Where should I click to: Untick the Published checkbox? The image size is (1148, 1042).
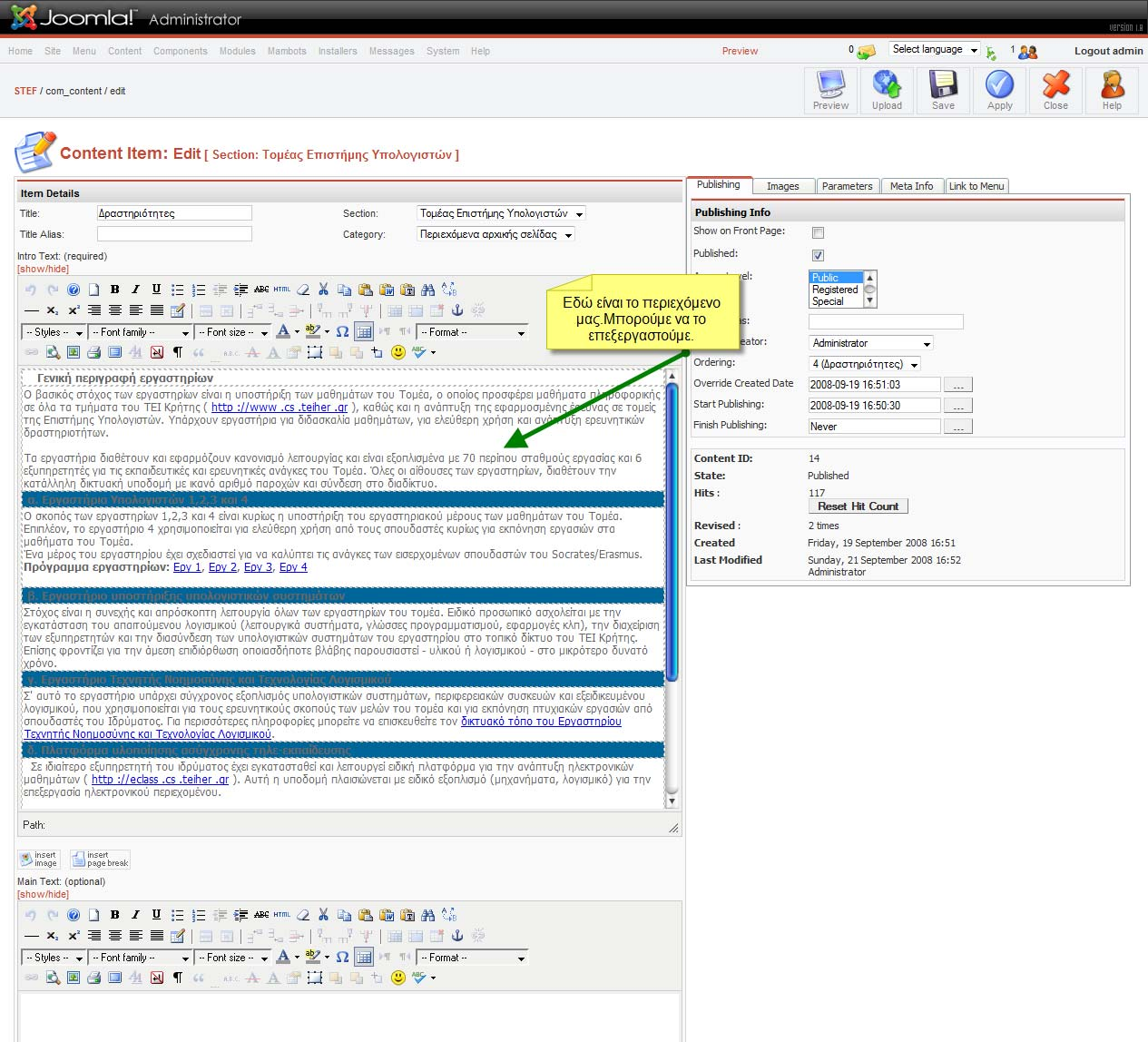[x=818, y=256]
